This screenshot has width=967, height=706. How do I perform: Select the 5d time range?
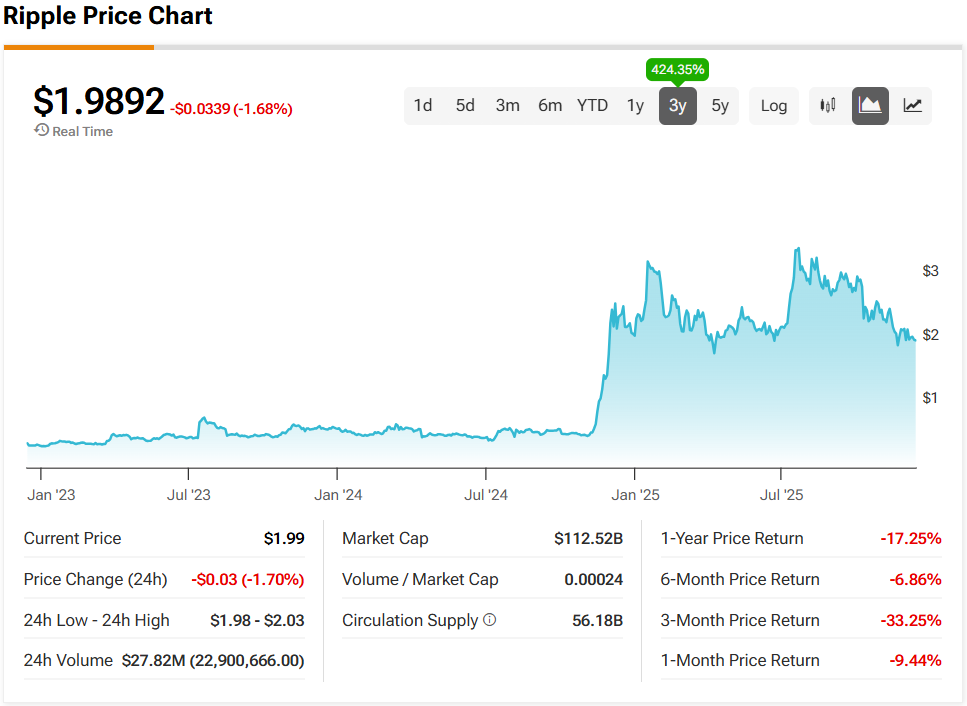coord(465,106)
